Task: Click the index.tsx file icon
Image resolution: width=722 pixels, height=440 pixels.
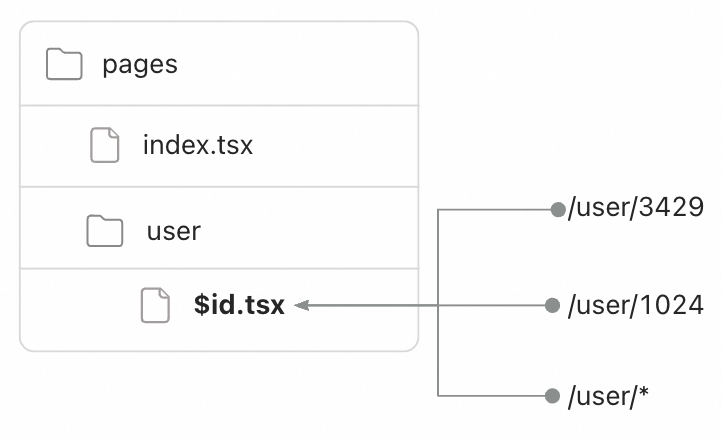Action: coord(105,146)
